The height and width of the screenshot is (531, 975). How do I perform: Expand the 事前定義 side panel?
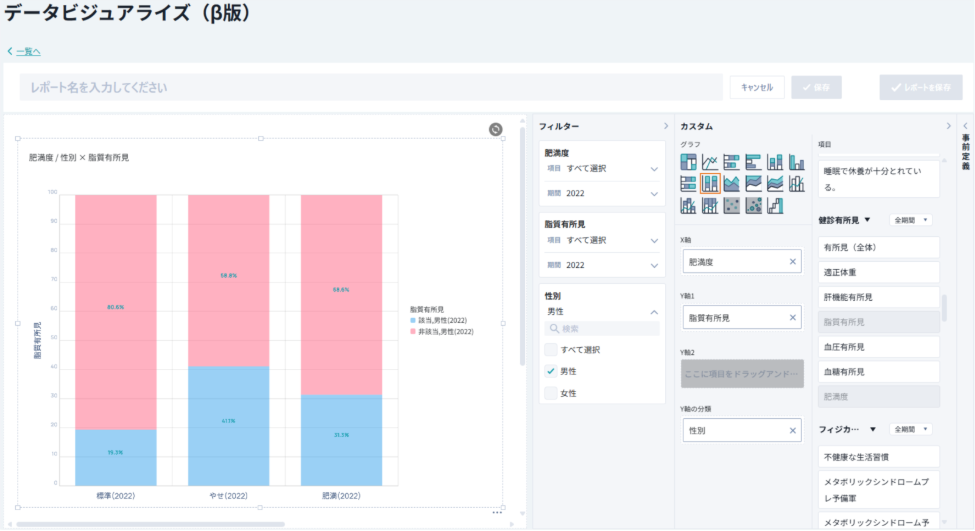point(966,126)
